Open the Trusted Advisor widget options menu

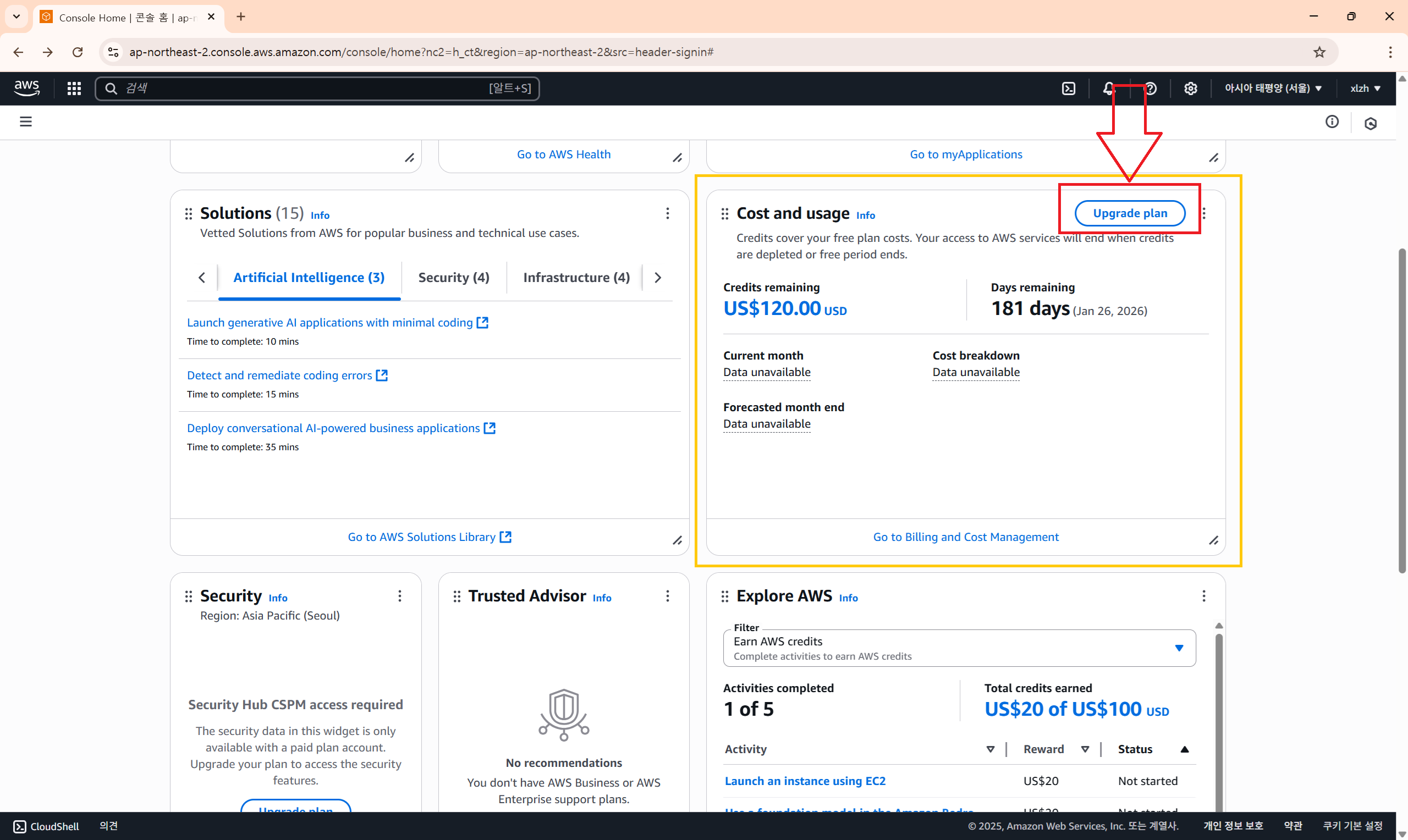(x=668, y=596)
